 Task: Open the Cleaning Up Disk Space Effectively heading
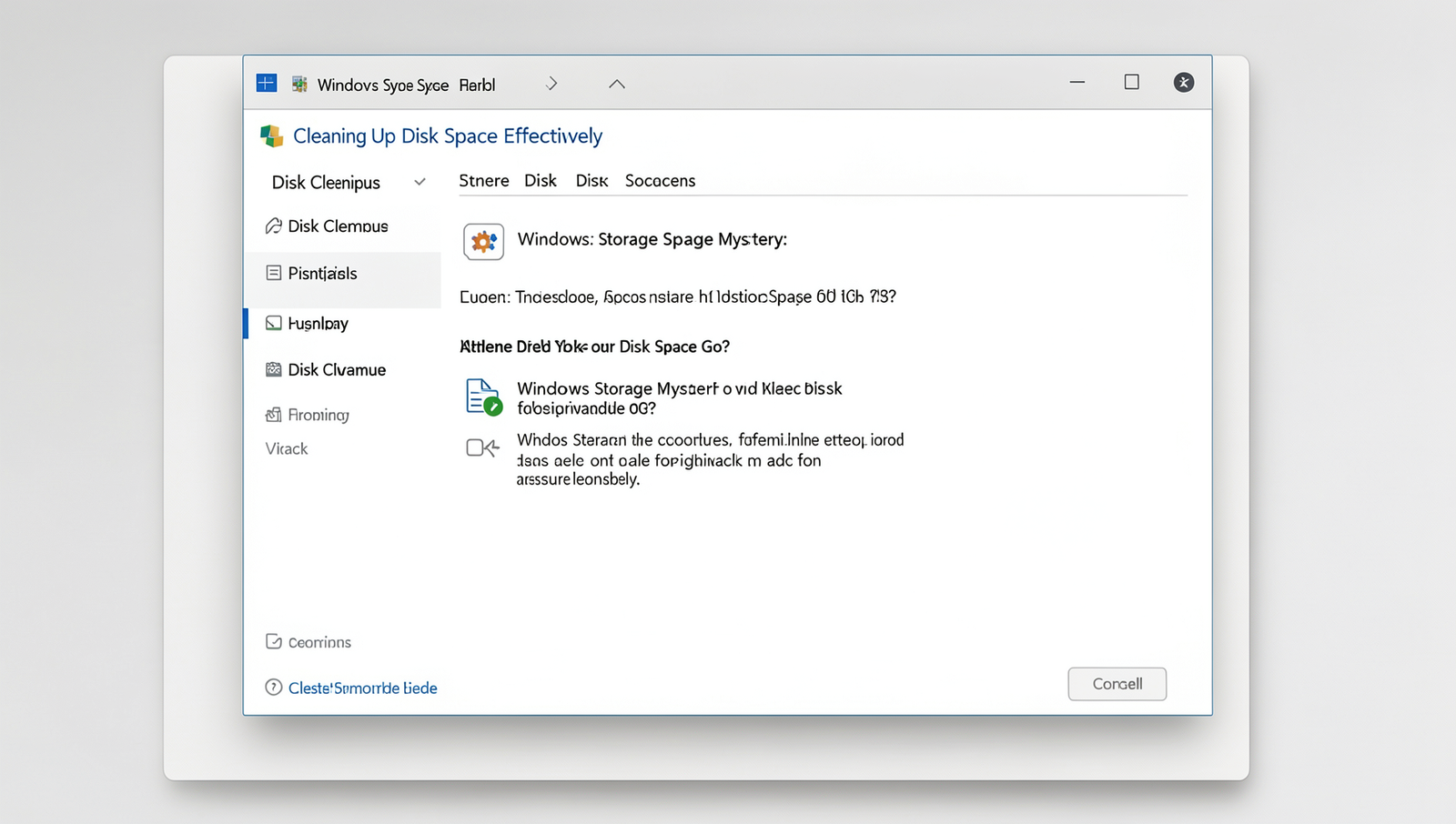click(x=448, y=136)
